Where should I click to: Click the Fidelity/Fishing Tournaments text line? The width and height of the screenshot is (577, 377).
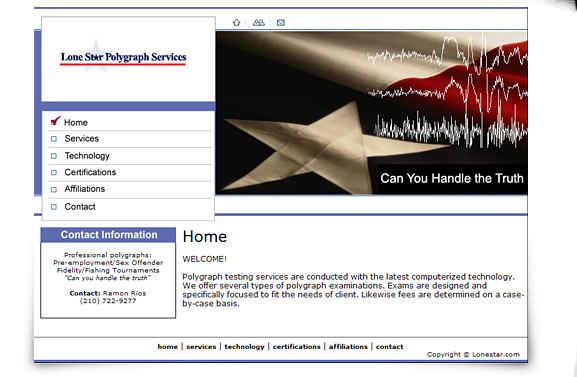pos(108,270)
